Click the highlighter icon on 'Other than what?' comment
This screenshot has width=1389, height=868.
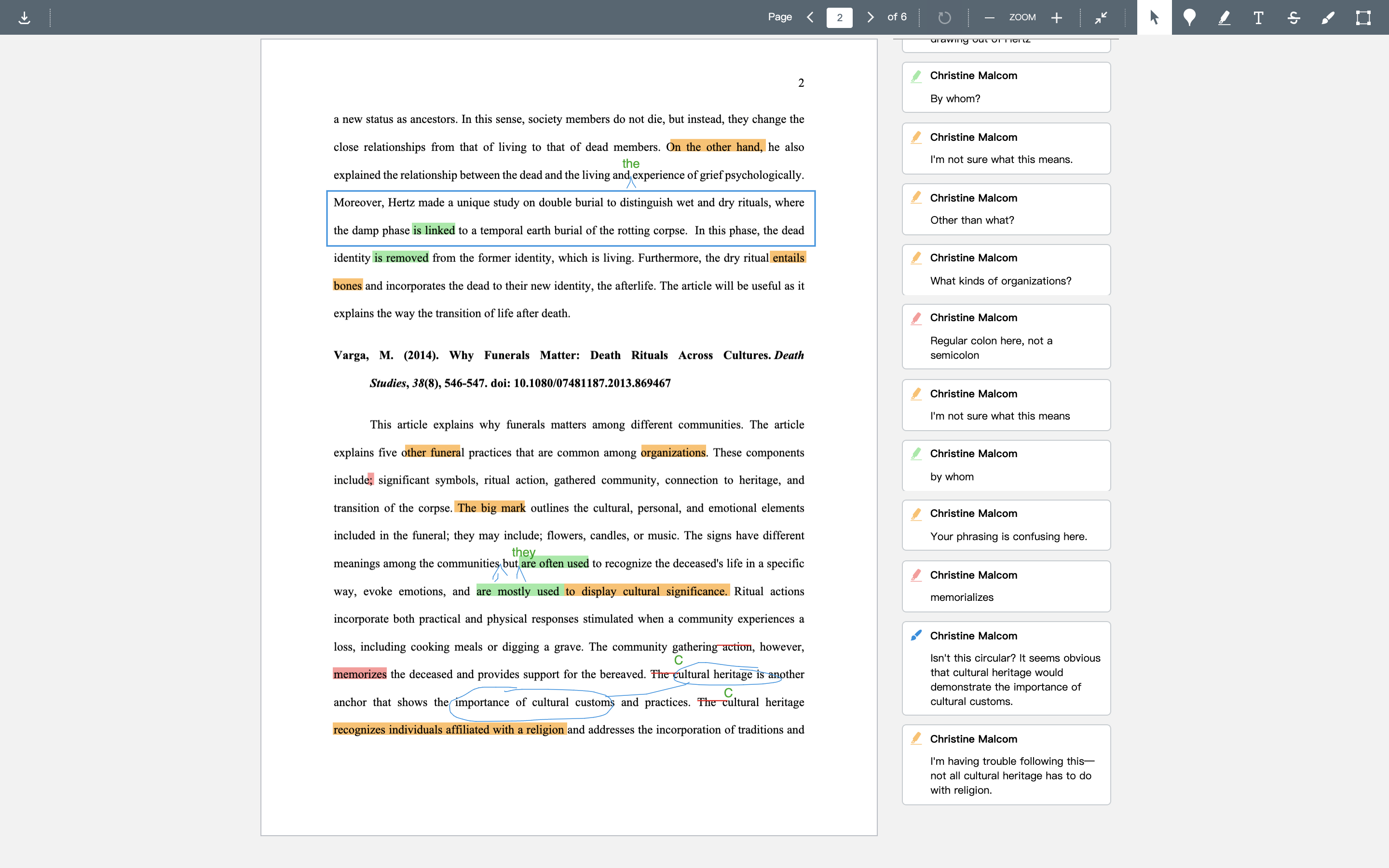(x=916, y=198)
